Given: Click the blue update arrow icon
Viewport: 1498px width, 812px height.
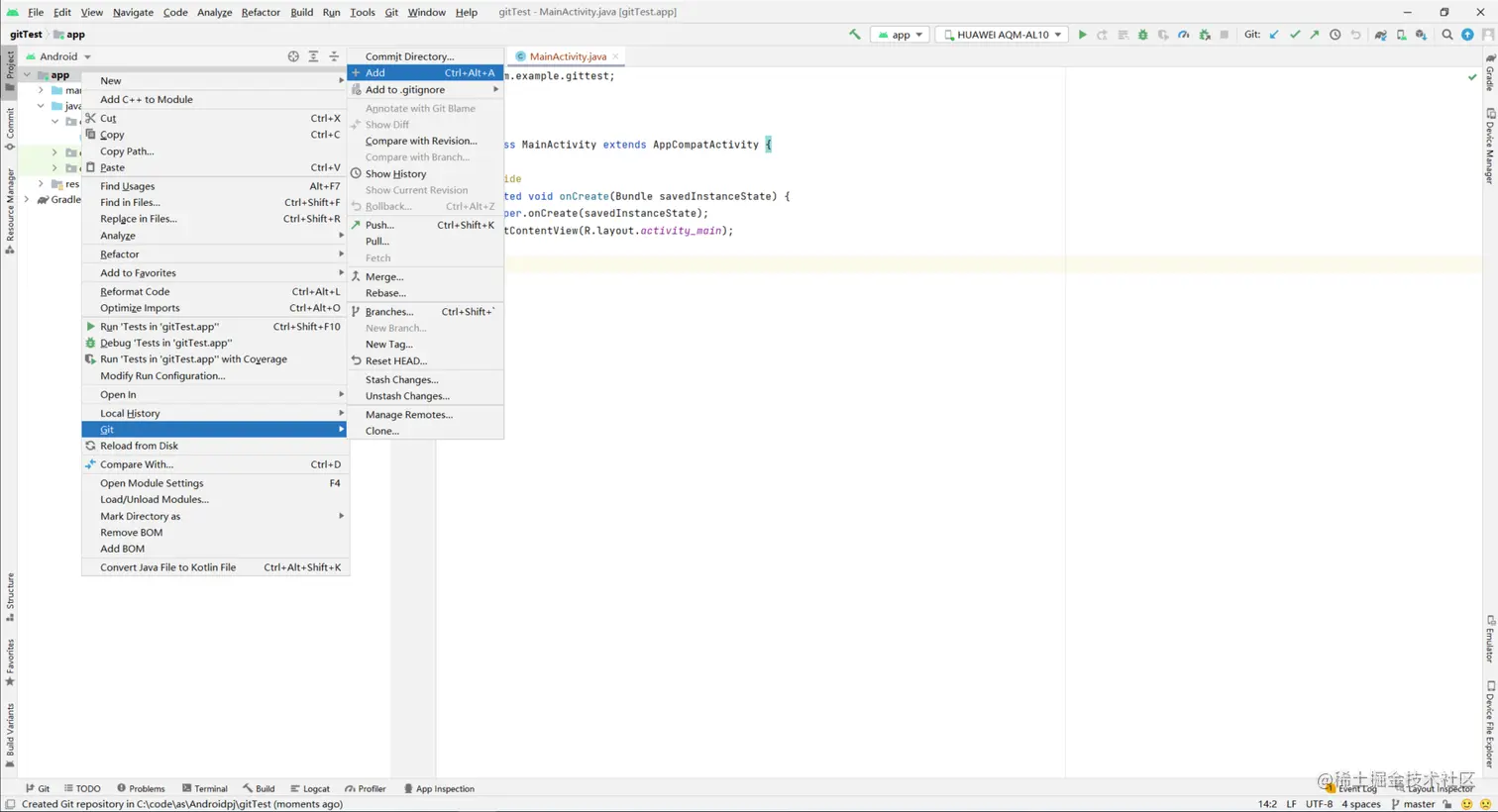Looking at the screenshot, I should coord(1467,35).
